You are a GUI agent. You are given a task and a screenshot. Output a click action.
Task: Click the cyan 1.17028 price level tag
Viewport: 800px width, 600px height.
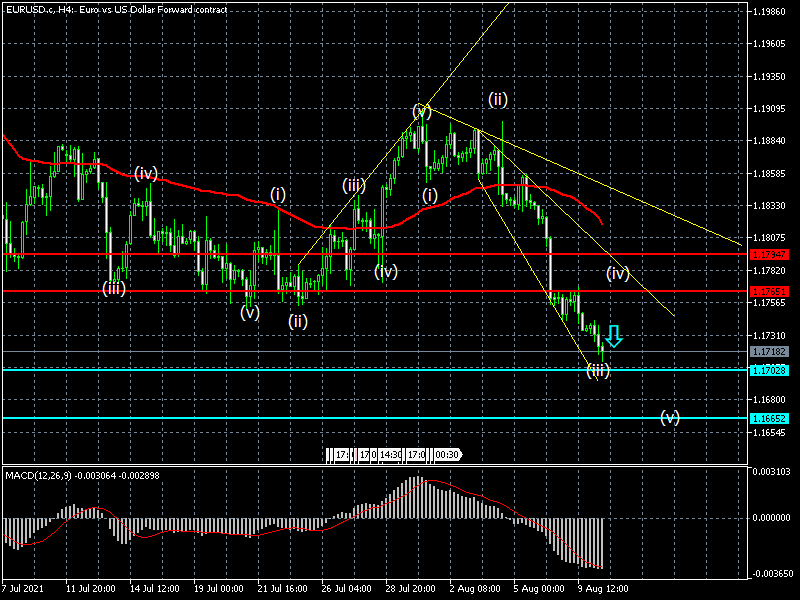[x=768, y=370]
